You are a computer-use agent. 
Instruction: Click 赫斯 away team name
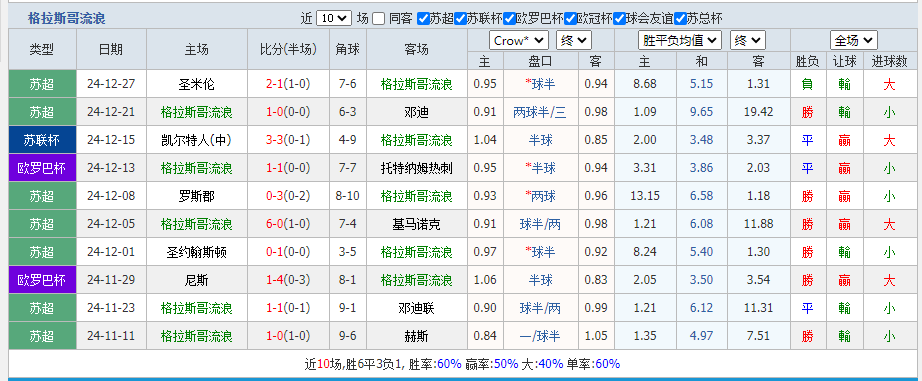(x=416, y=336)
